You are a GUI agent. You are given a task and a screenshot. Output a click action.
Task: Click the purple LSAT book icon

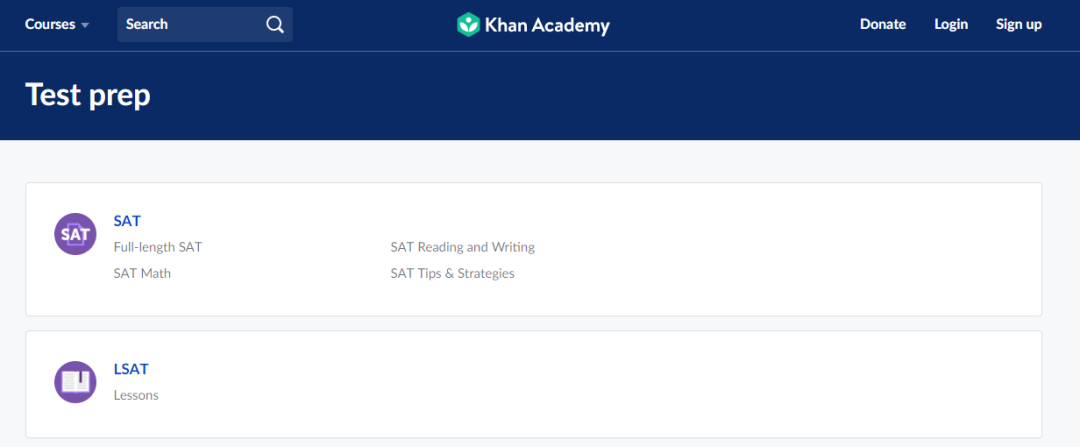pyautogui.click(x=75, y=382)
